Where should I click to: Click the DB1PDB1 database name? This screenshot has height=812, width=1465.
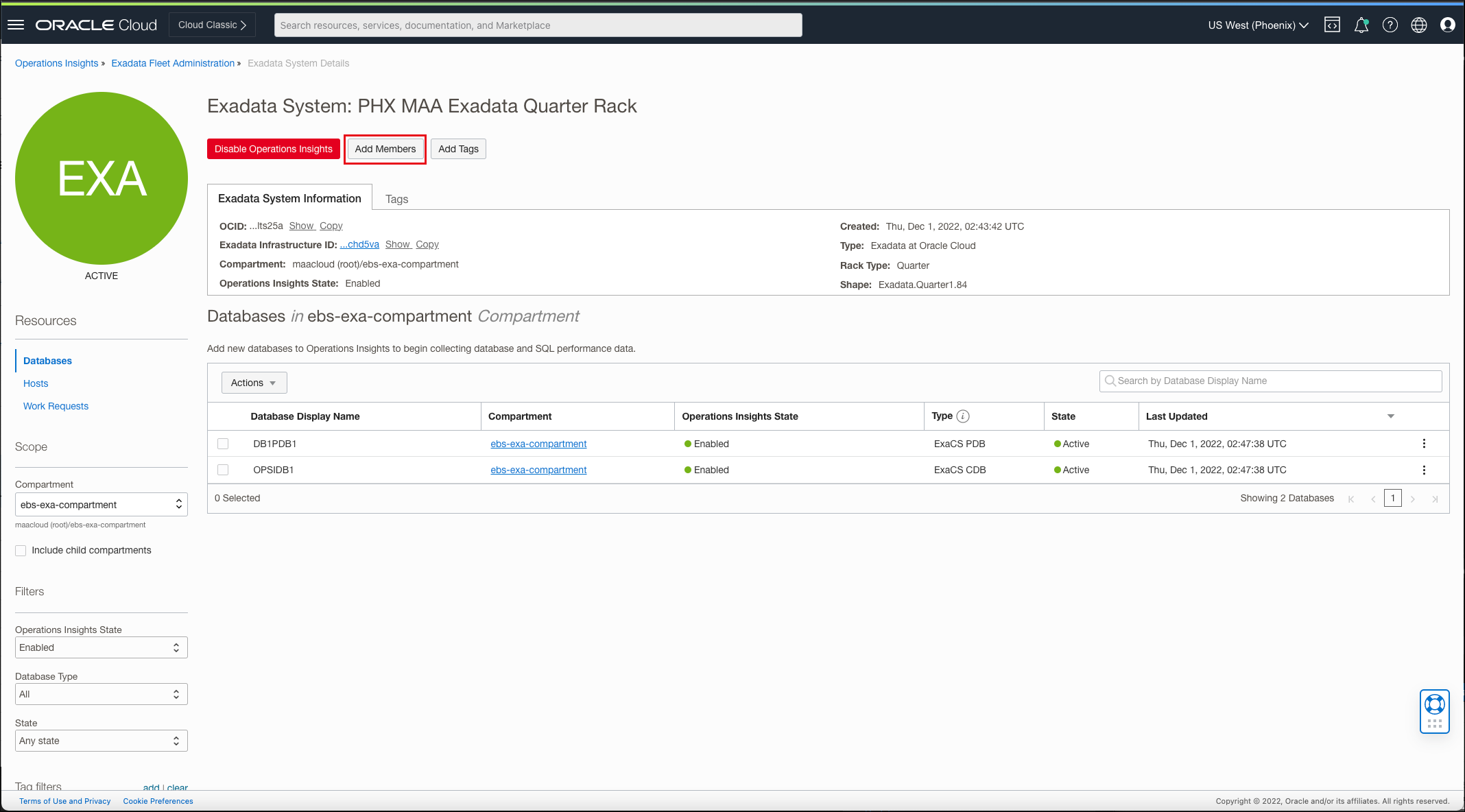pyautogui.click(x=275, y=444)
